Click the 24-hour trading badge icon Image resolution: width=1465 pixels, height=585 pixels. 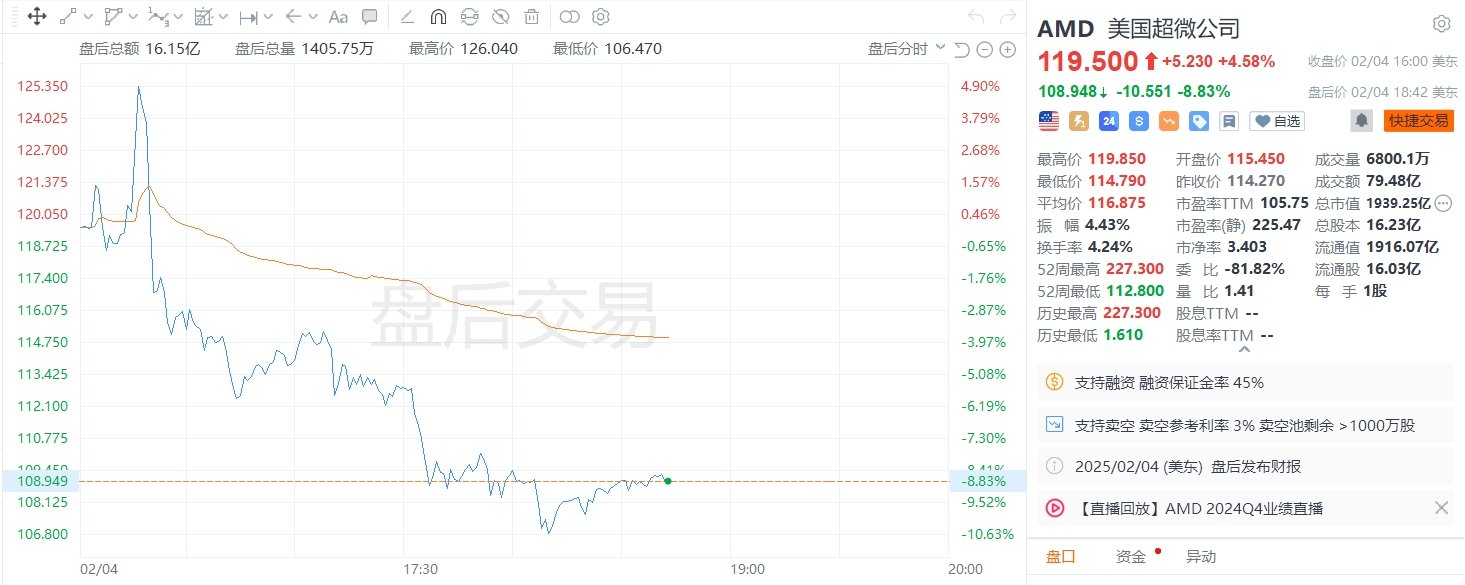point(1108,121)
